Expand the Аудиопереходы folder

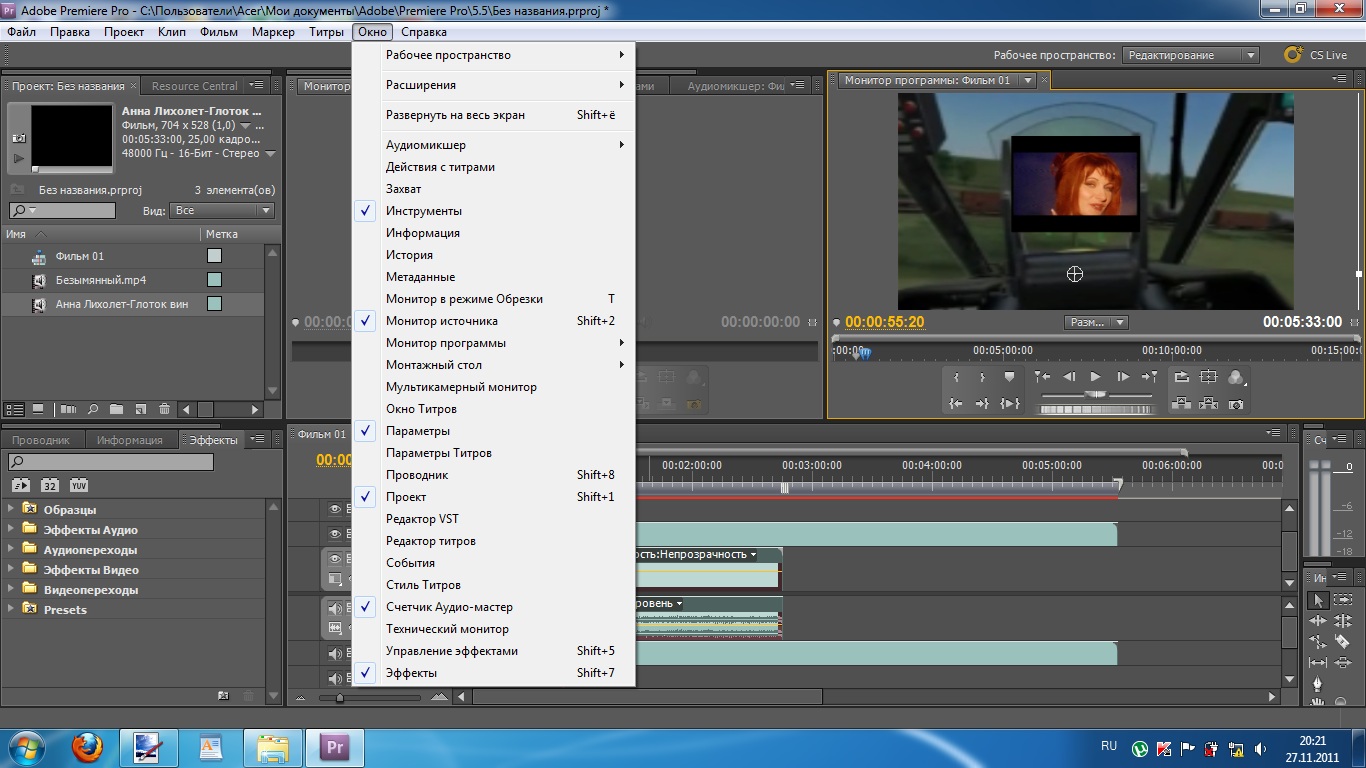pos(12,549)
